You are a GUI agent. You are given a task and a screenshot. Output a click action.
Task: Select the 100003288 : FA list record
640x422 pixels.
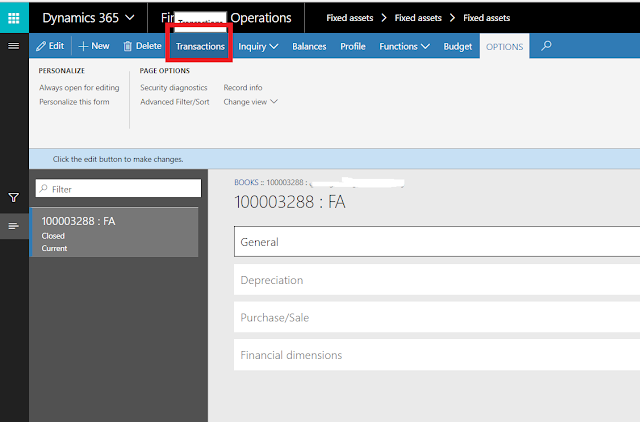click(x=114, y=232)
